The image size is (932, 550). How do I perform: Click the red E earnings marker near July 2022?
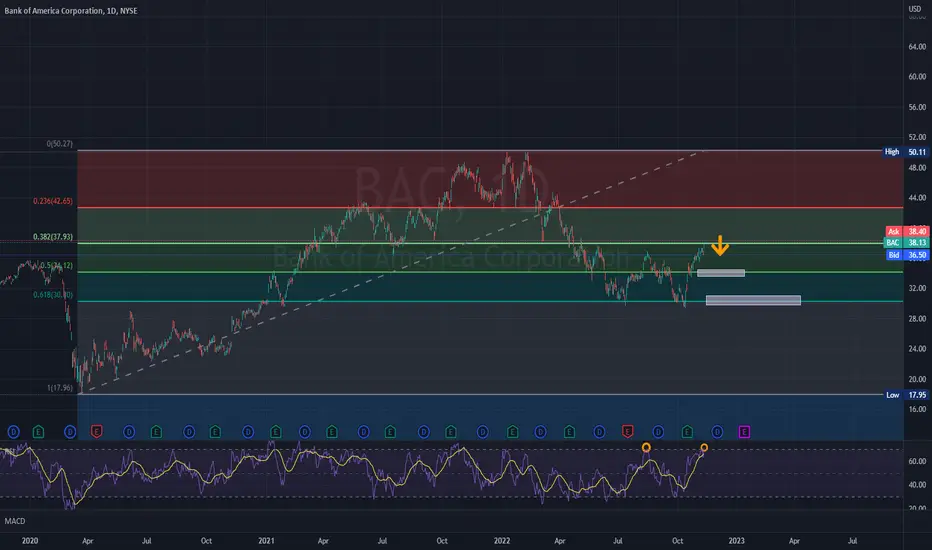tap(627, 432)
